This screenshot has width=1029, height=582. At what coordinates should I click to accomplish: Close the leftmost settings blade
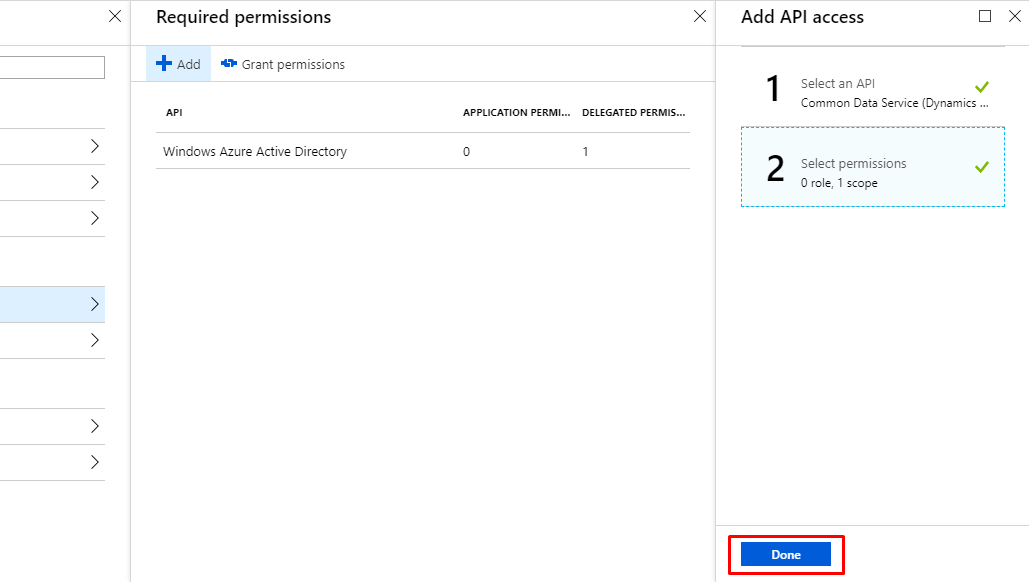(115, 16)
